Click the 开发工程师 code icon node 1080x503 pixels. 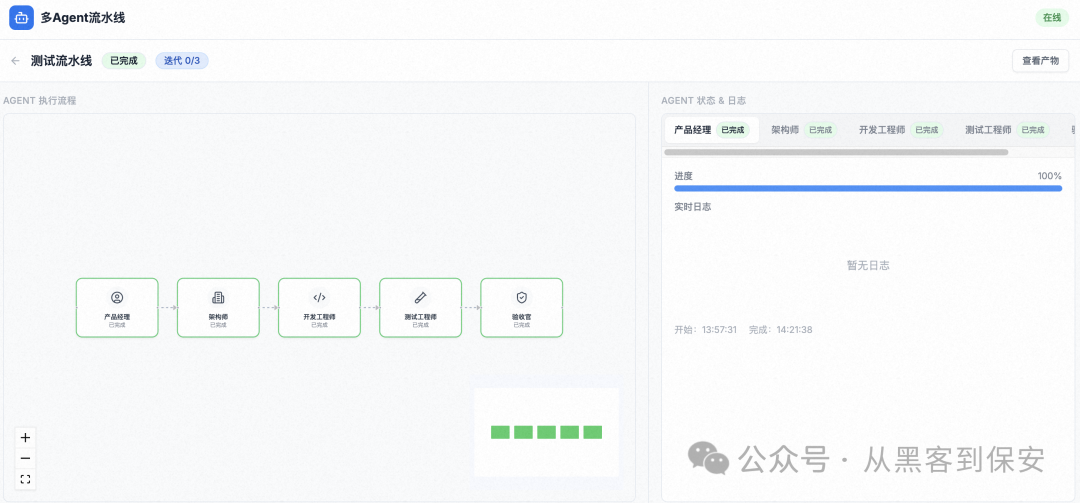320,298
